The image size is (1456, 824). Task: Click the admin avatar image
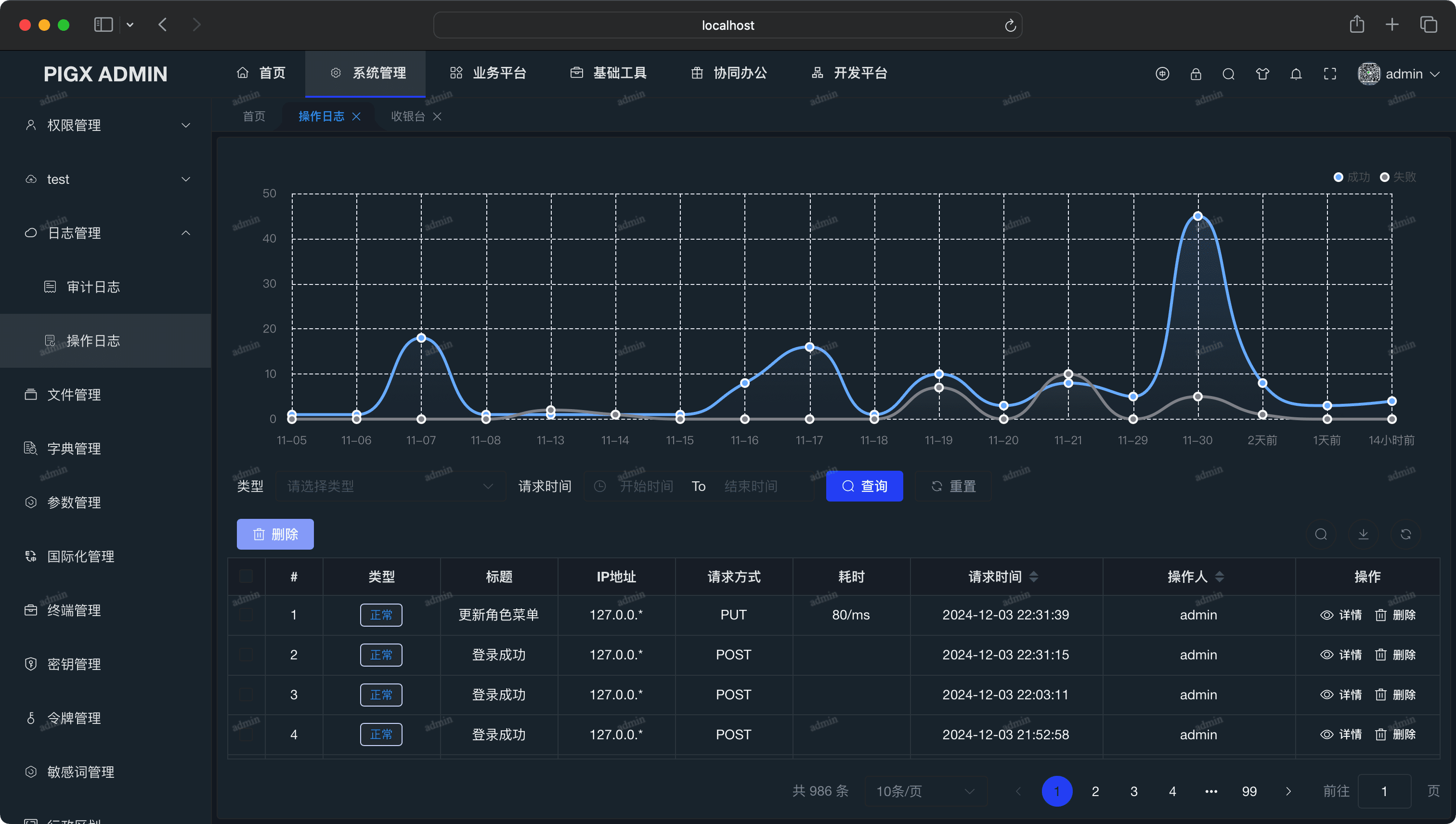[x=1369, y=74]
